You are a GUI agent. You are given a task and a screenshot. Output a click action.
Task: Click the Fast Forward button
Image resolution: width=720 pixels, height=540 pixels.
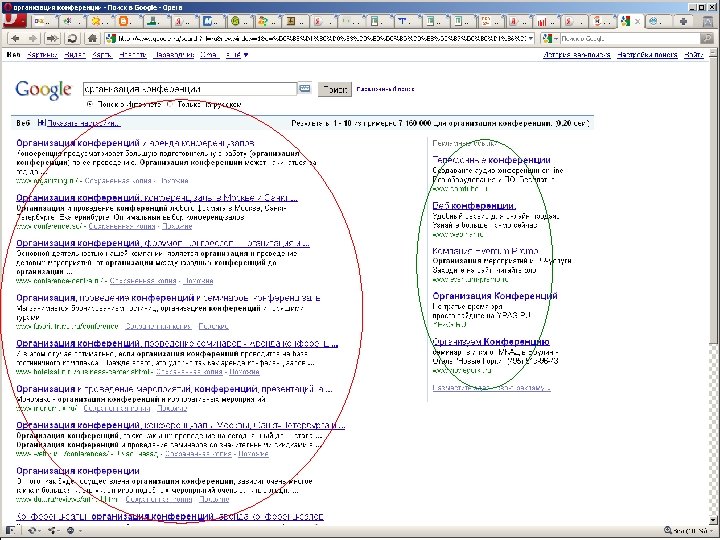pyautogui.click(x=52, y=39)
